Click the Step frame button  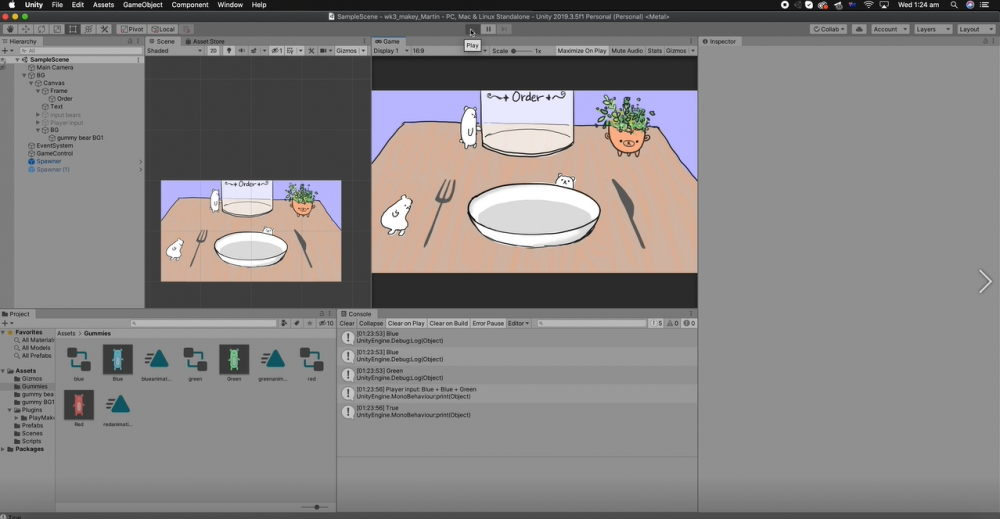pyautogui.click(x=505, y=29)
